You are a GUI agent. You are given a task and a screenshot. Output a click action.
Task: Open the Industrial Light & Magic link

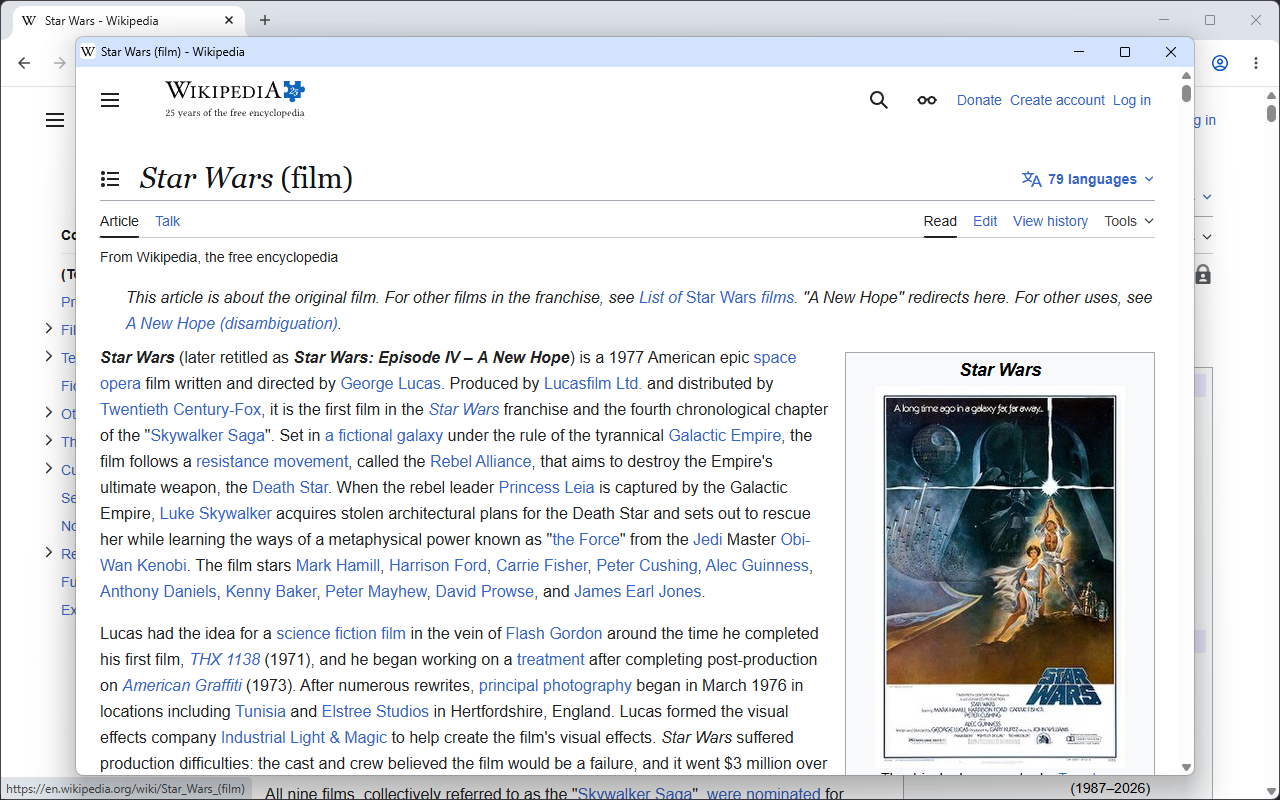pyautogui.click(x=304, y=737)
